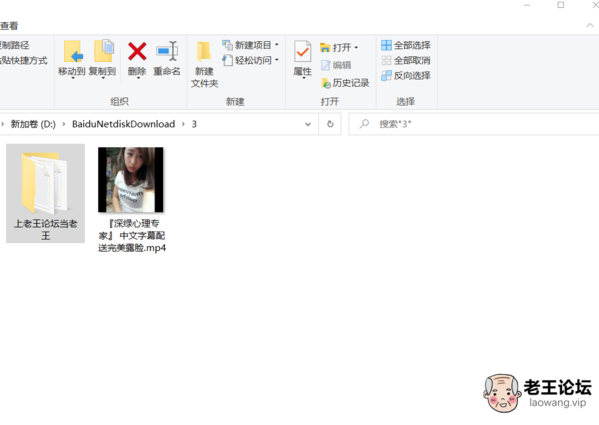Click 全部选择 (Select all)

[406, 45]
